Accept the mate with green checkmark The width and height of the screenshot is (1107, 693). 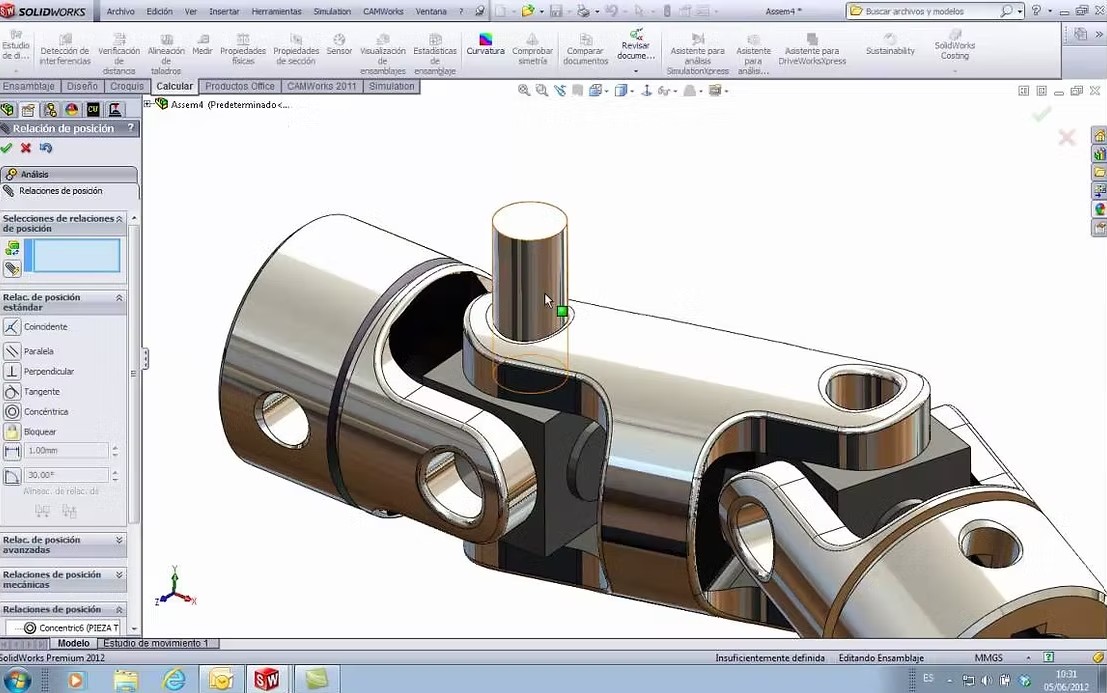[x=7, y=148]
